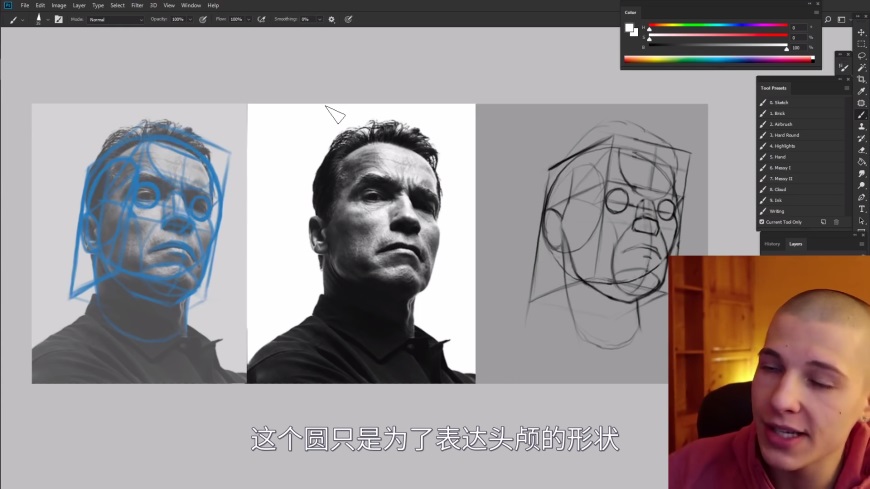Click the Hue slider in Color panel
The width and height of the screenshot is (870, 489).
pos(718,25)
